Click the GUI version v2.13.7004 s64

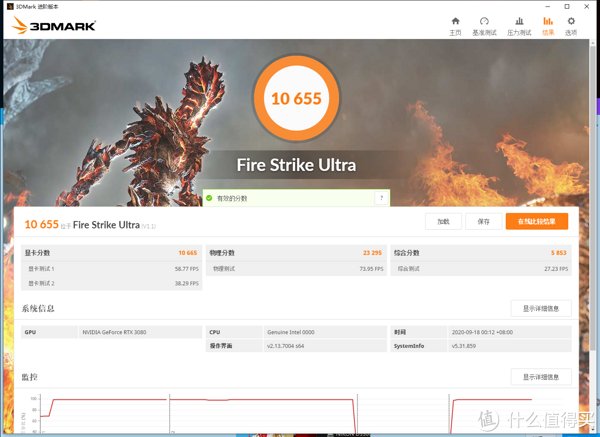285,346
